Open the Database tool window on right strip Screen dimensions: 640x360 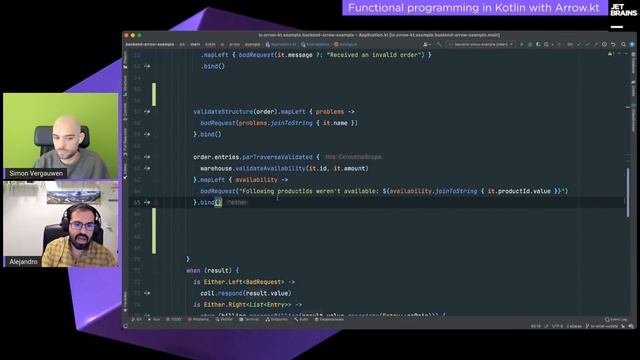coord(633,63)
